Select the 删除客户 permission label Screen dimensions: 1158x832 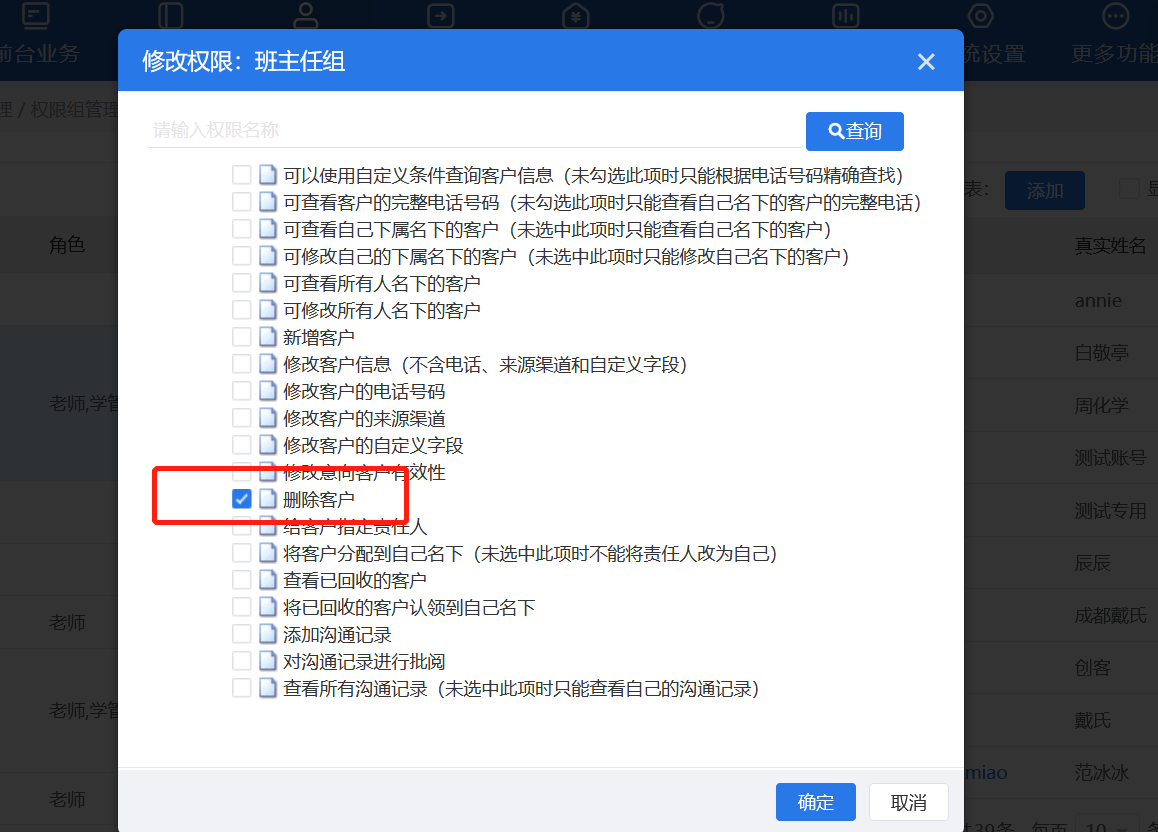coord(319,499)
